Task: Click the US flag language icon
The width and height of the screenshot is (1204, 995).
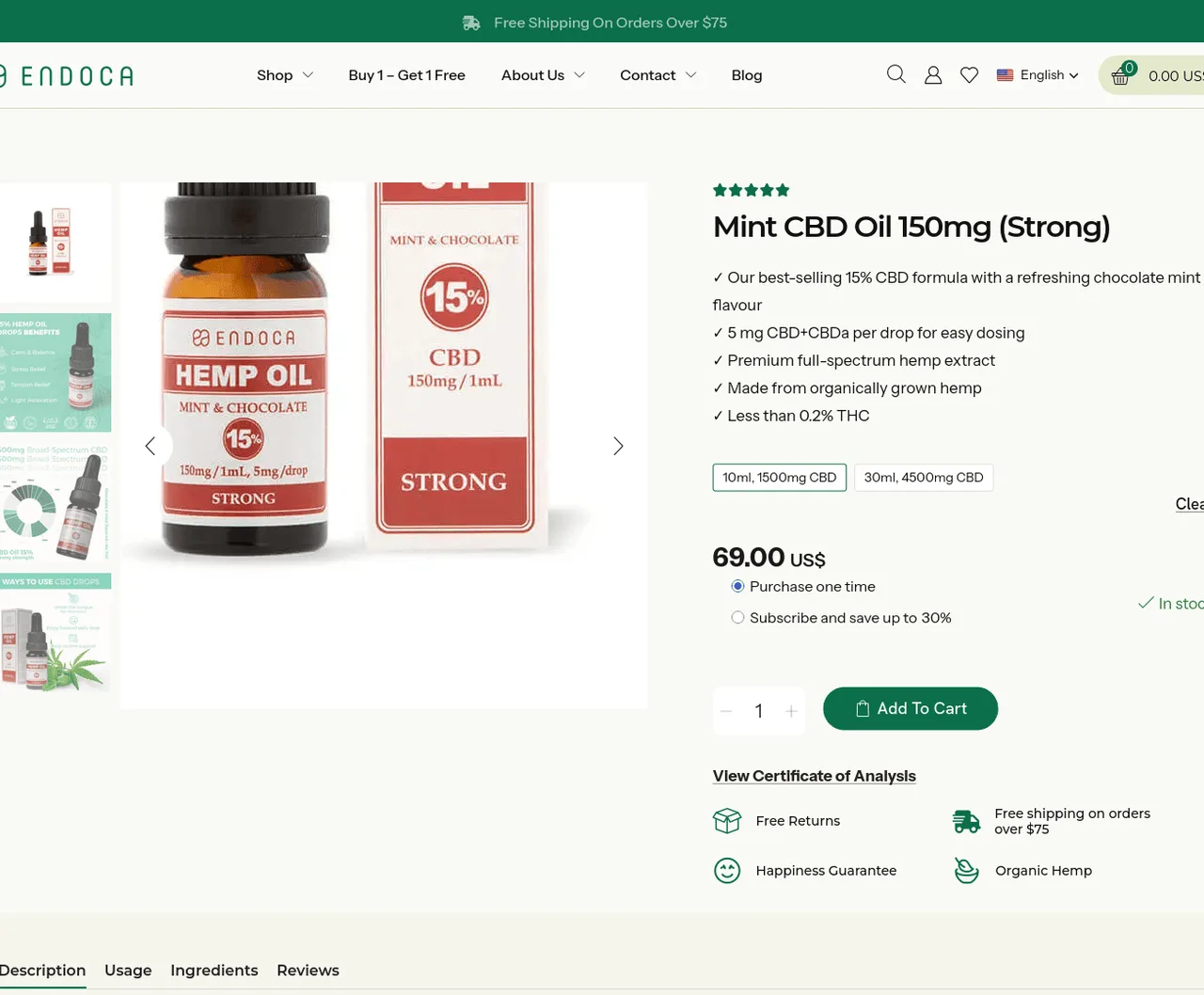Action: (x=1005, y=75)
